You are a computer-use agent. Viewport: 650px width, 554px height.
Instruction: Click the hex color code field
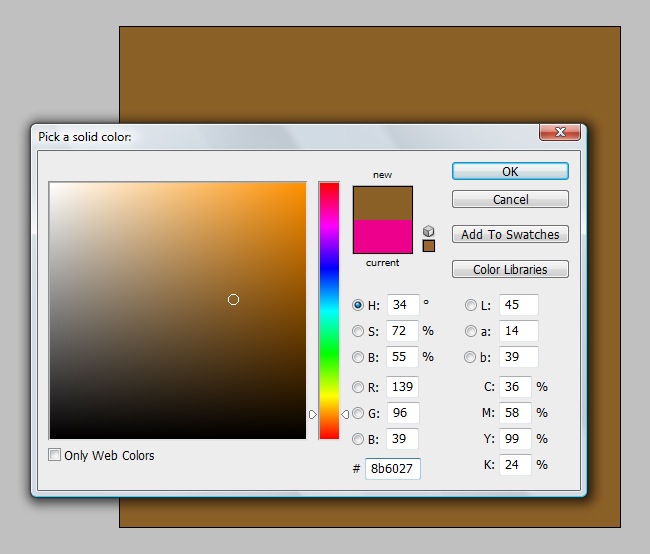pyautogui.click(x=392, y=468)
